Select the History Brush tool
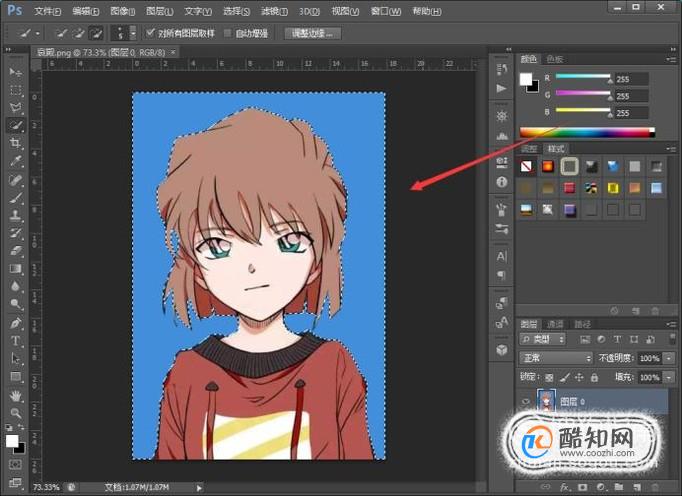 16,233
